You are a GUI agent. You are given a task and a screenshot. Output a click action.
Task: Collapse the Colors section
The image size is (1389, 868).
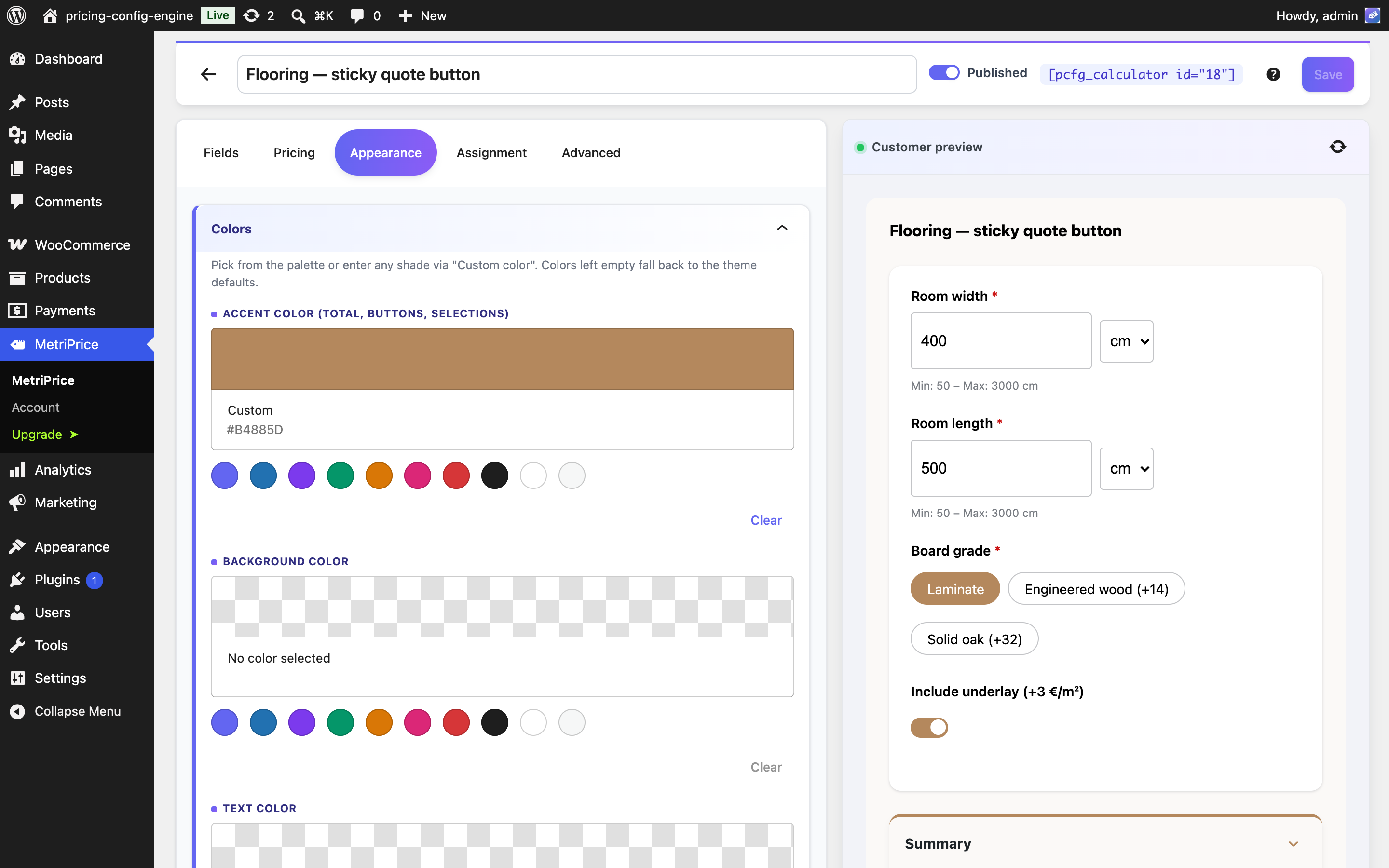tap(782, 228)
